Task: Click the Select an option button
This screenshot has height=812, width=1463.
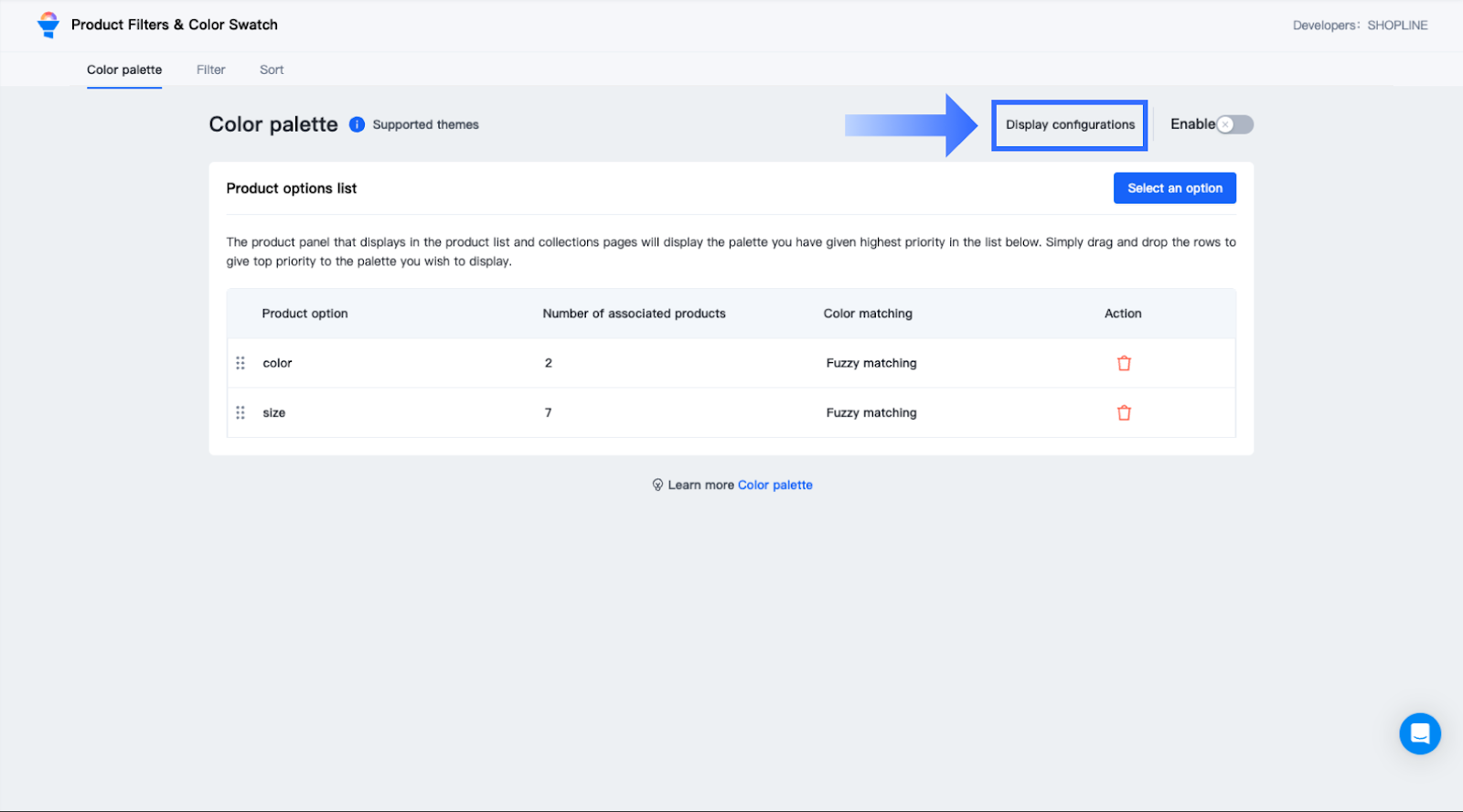Action: (x=1174, y=188)
